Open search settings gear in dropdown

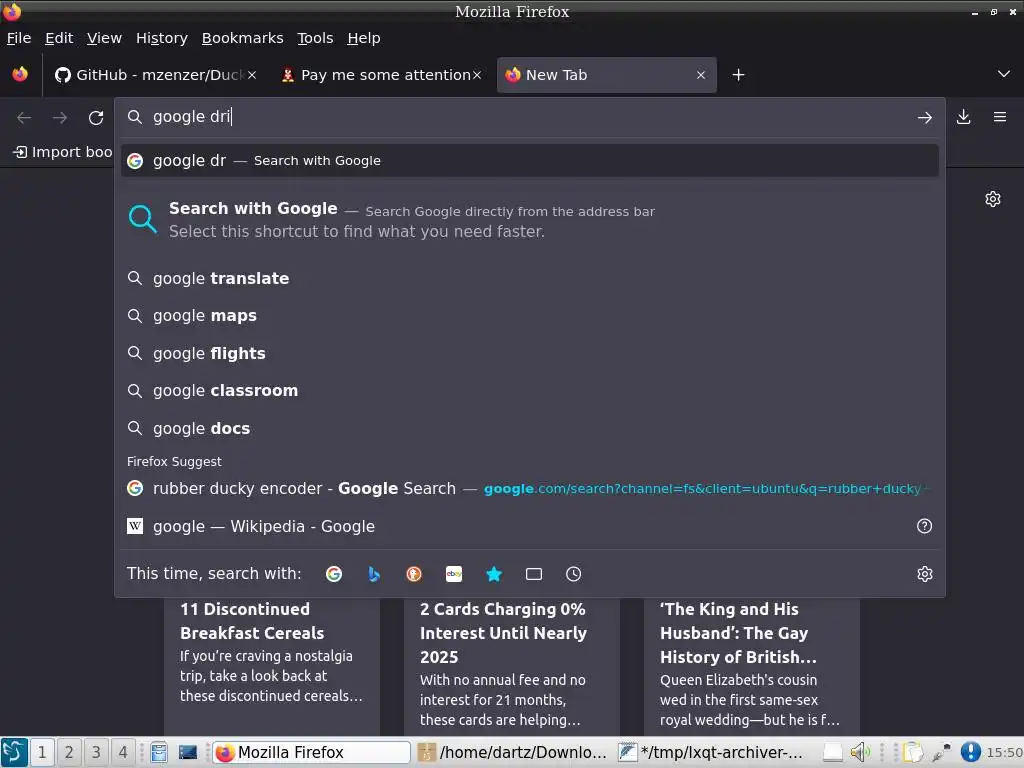[x=924, y=574]
